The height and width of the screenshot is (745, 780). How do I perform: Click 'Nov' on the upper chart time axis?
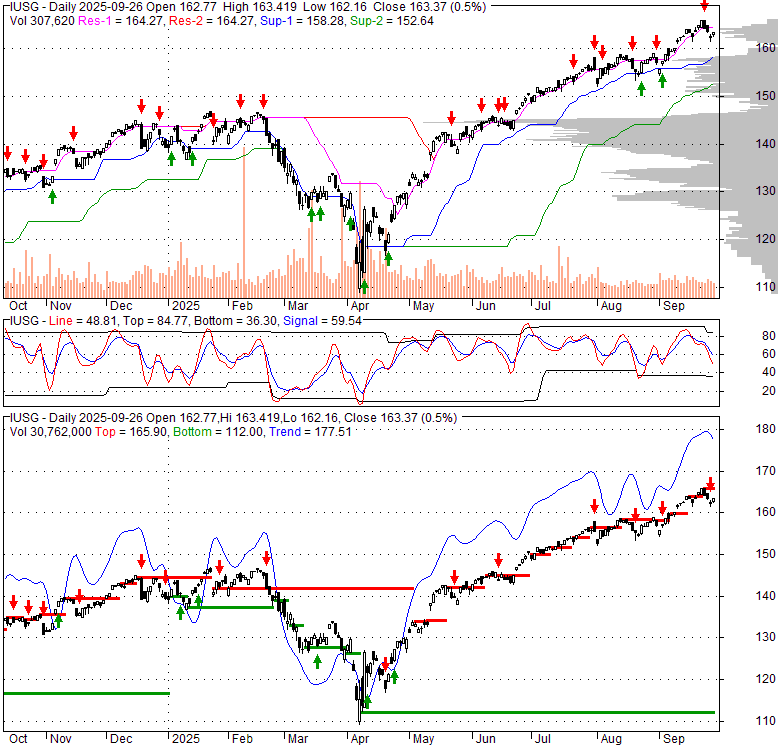click(61, 306)
